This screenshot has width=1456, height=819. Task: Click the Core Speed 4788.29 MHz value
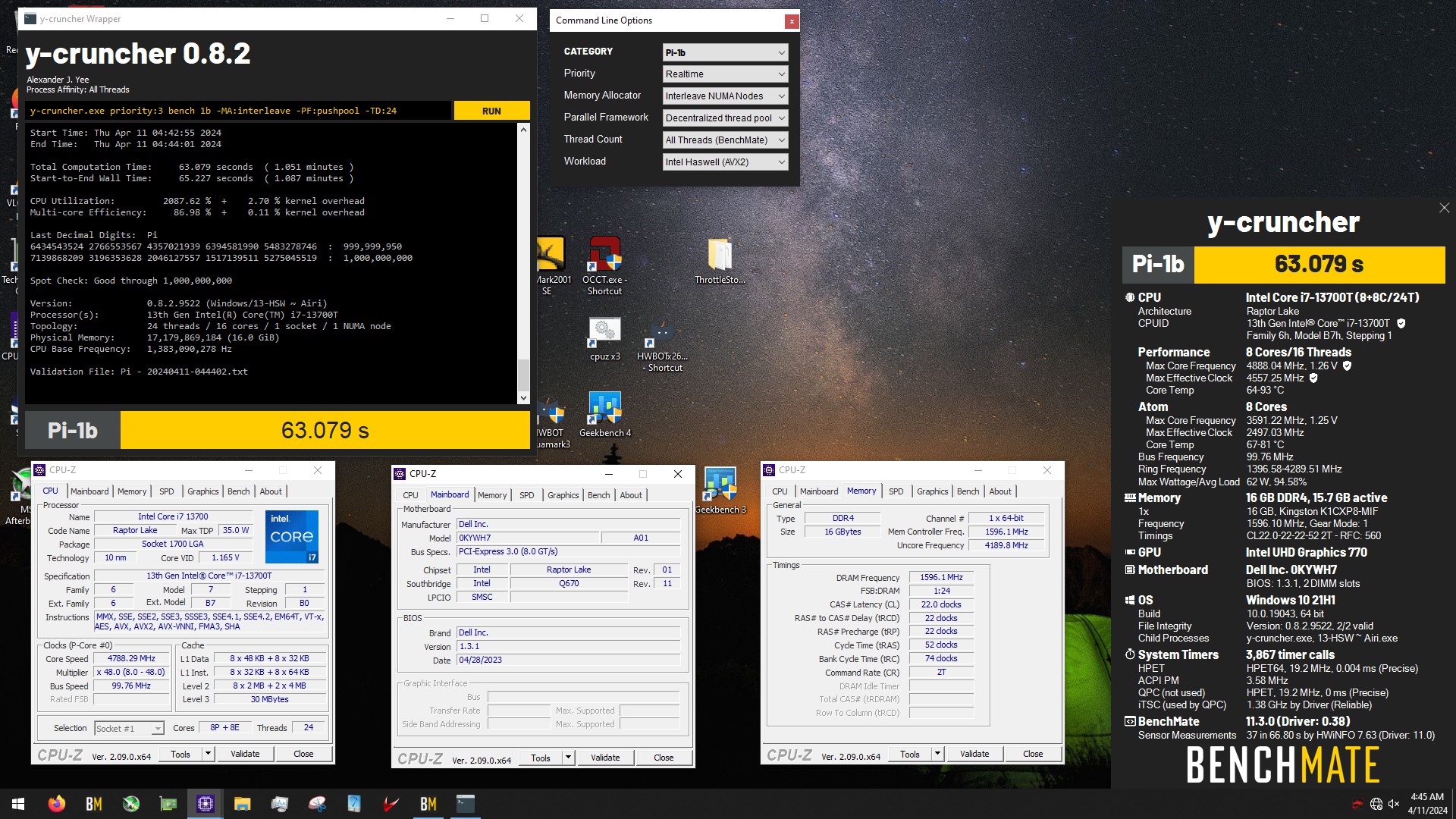coord(131,658)
